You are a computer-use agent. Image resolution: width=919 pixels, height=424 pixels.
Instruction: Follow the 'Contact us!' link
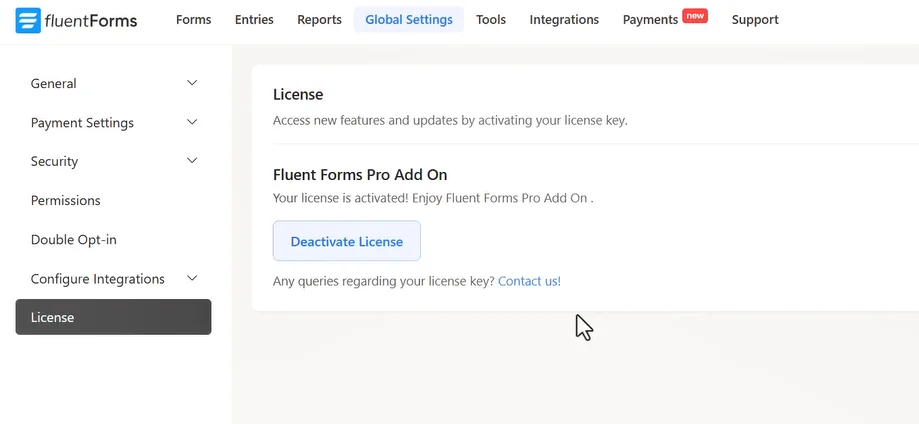pos(529,281)
